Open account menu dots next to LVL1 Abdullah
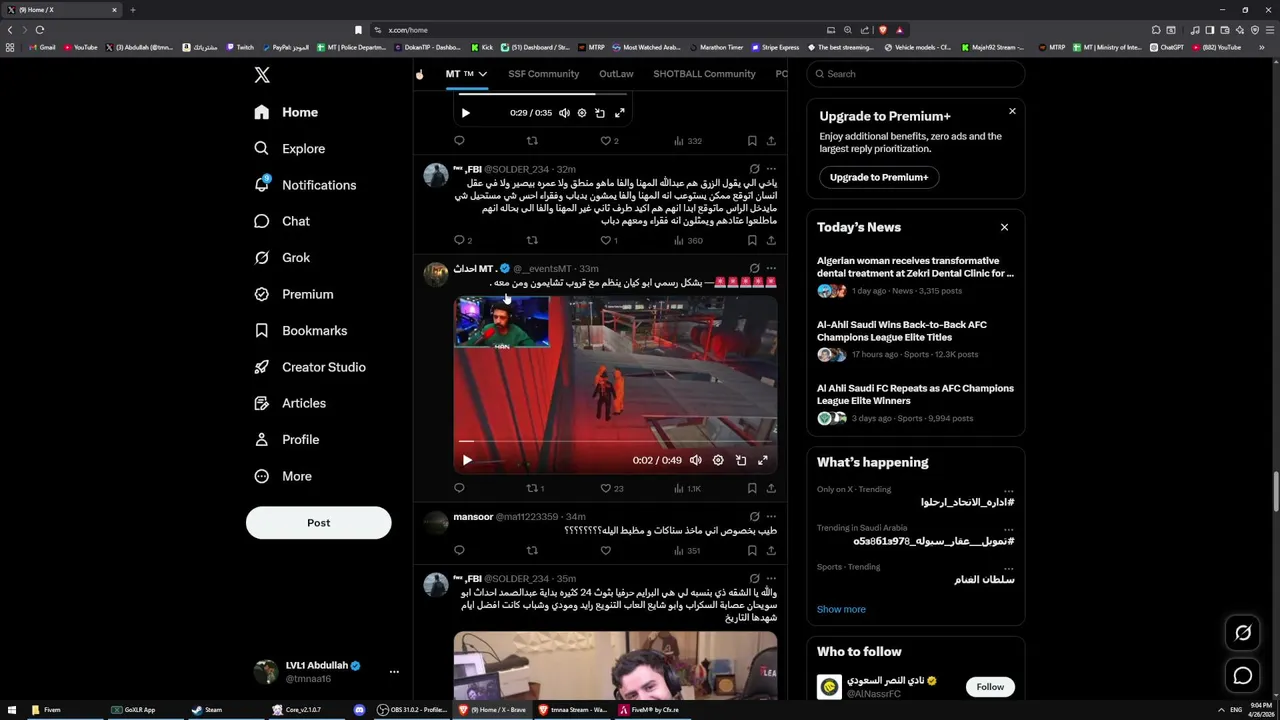1280x720 pixels. click(x=394, y=671)
